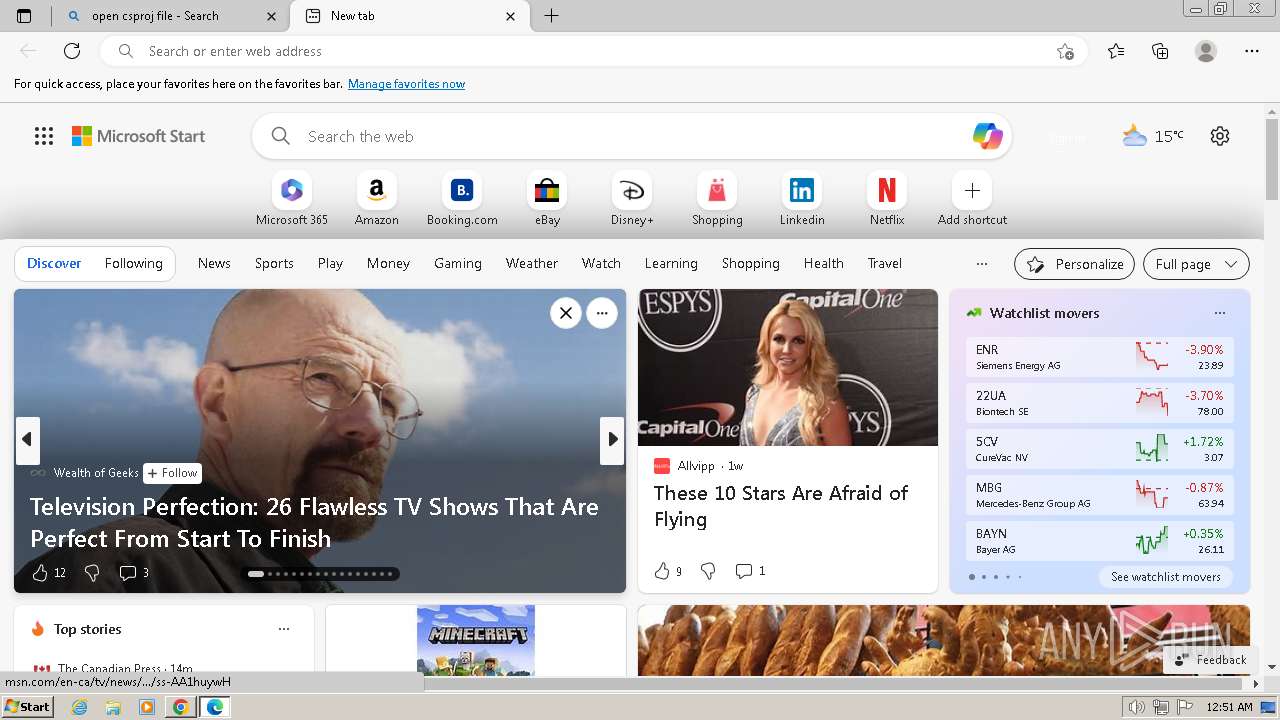This screenshot has width=1280, height=720.
Task: Open the app launcher grid icon
Action: point(44,136)
